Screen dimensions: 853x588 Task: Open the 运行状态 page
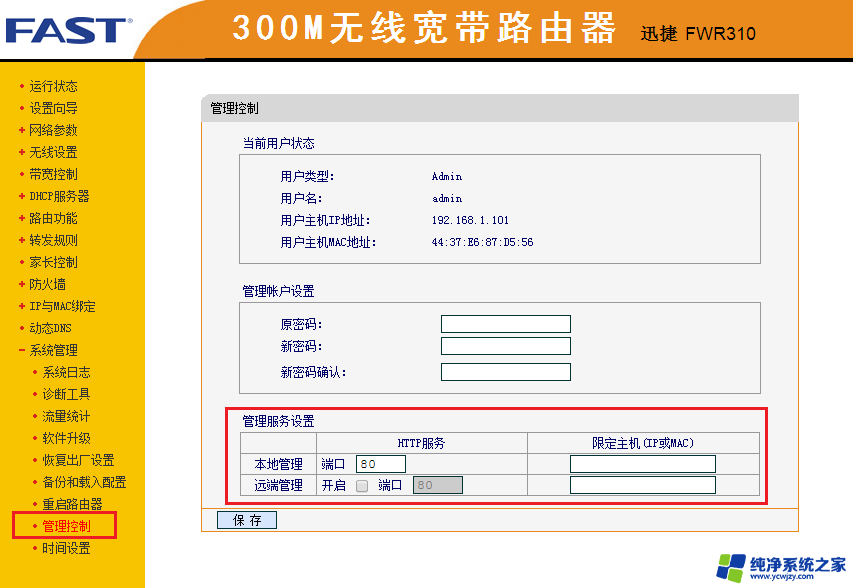click(x=52, y=86)
